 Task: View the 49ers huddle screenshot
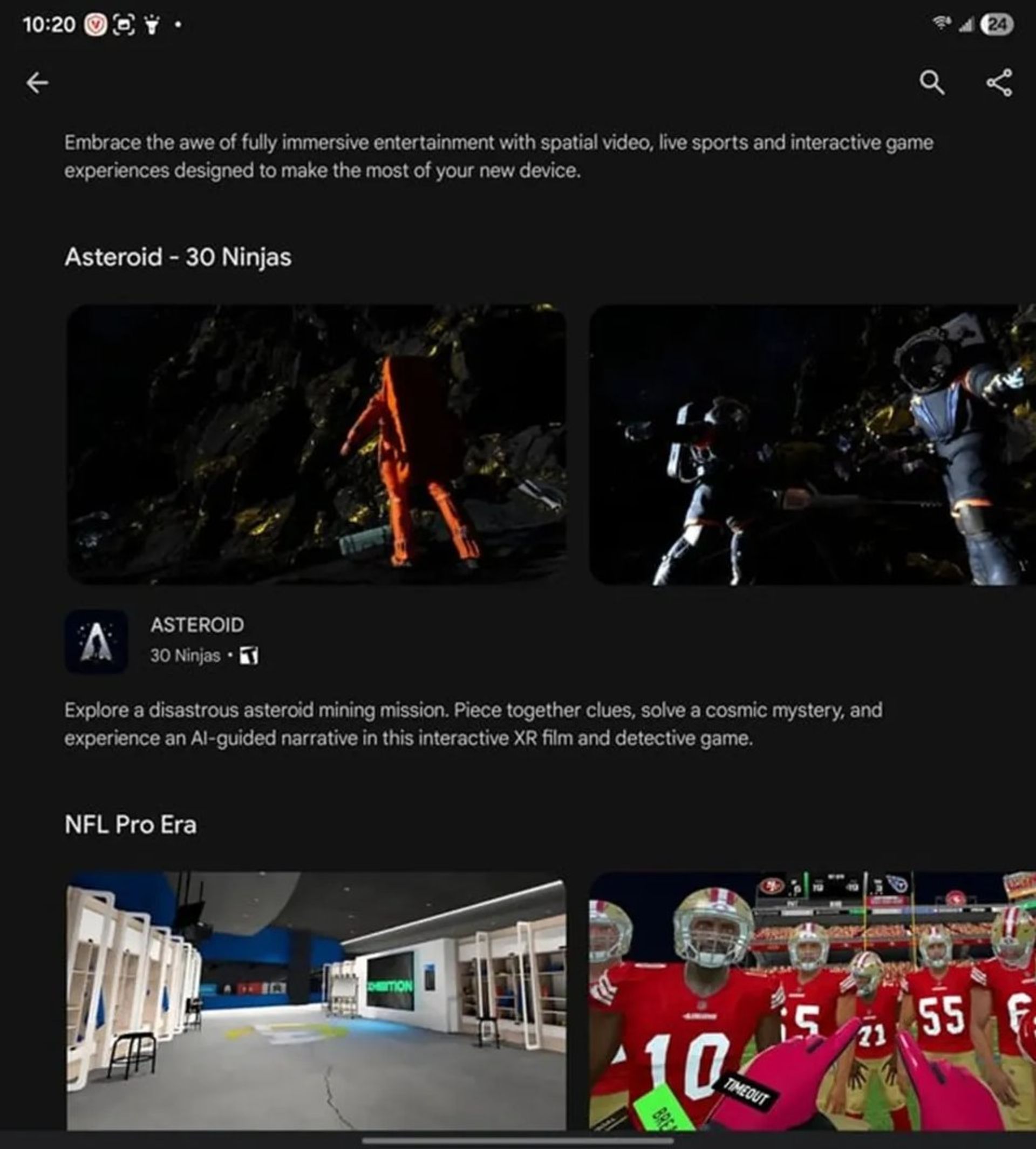click(x=812, y=1001)
